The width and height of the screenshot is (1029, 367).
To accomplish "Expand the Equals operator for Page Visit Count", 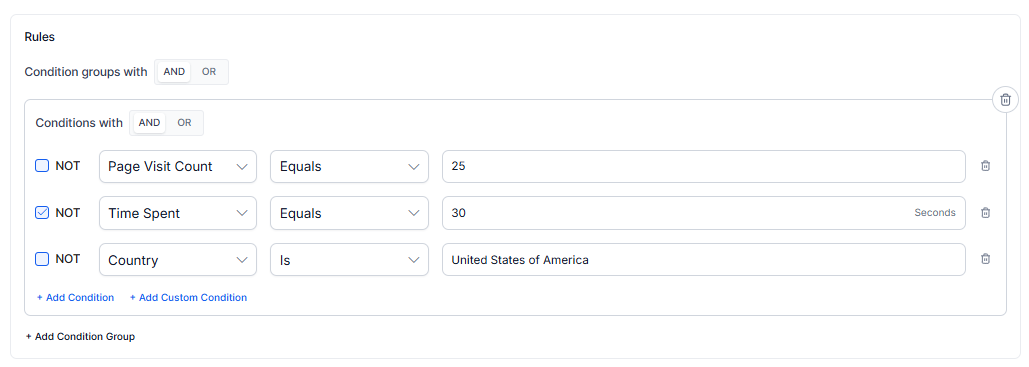I will (349, 167).
